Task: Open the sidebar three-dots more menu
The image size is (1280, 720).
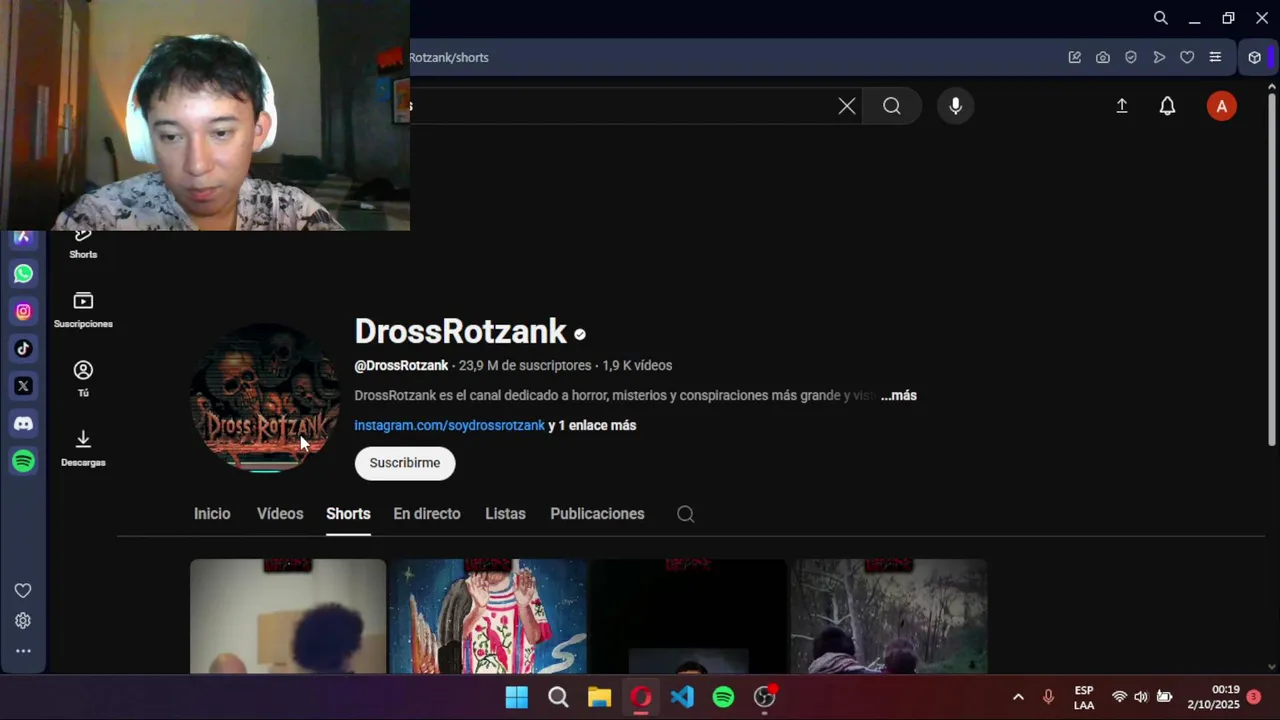Action: pos(23,651)
